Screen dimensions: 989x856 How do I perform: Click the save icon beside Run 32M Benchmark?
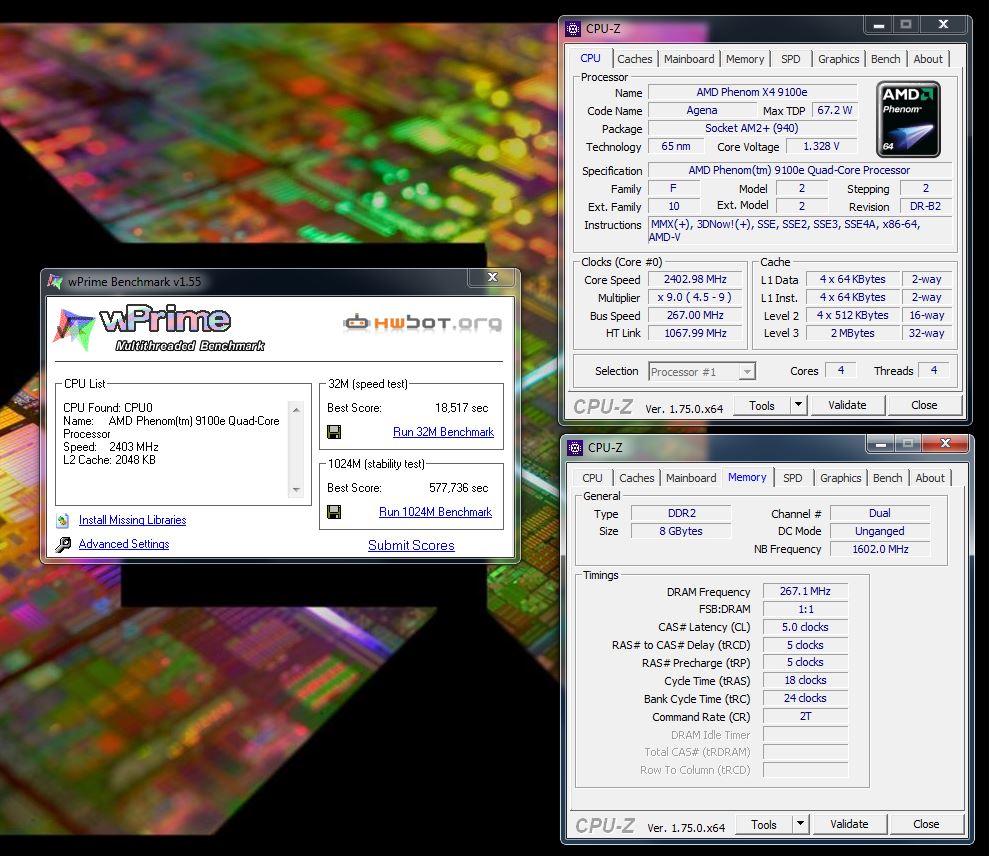[334, 432]
